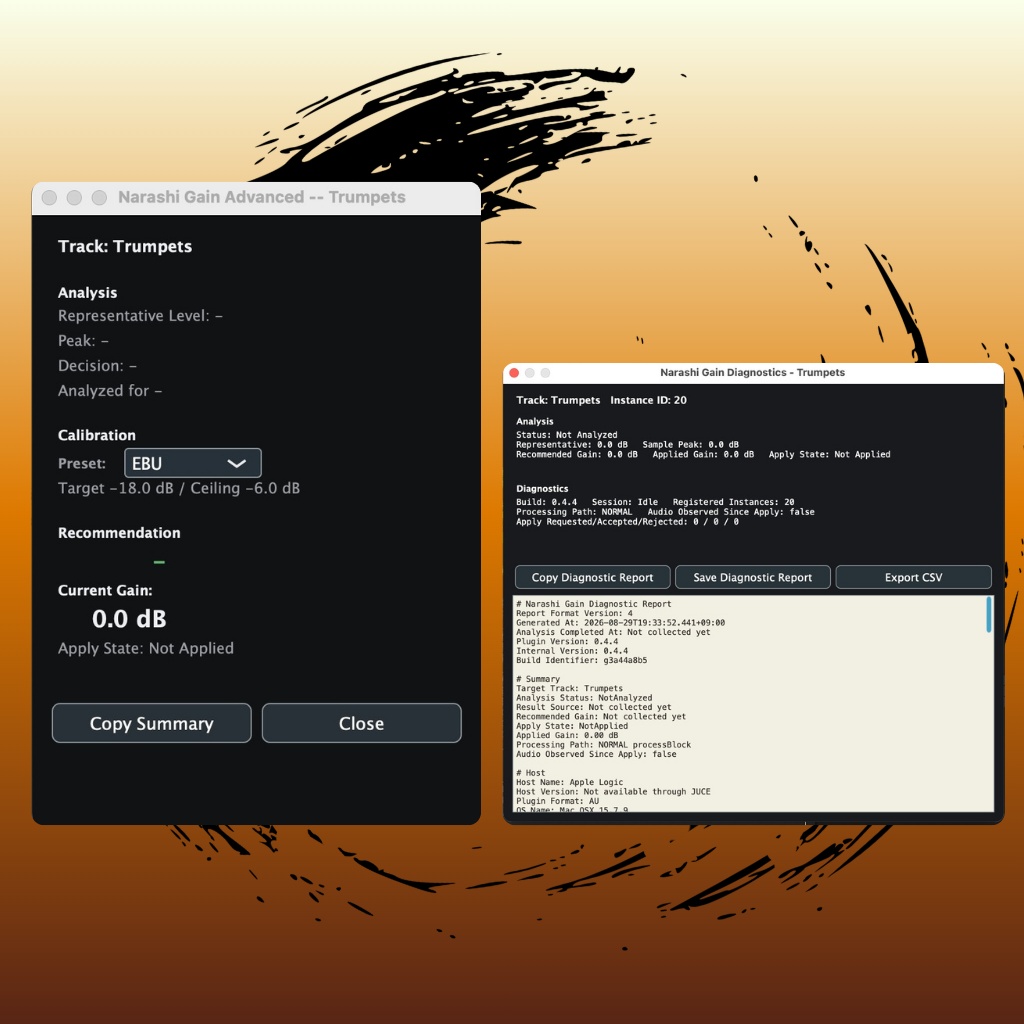Click the "Plugin Format: AU" report line
Screen dimensions: 1024x1024
point(557,801)
